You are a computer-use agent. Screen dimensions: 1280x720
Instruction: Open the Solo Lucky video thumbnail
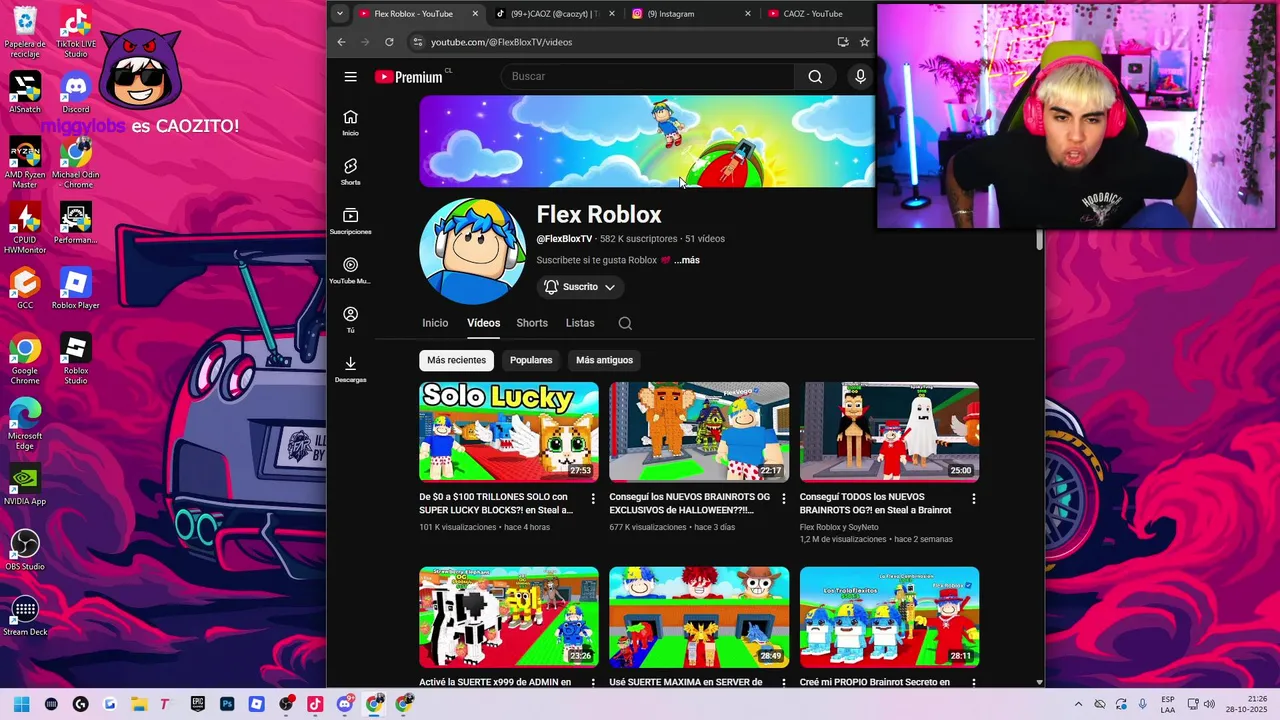(509, 432)
